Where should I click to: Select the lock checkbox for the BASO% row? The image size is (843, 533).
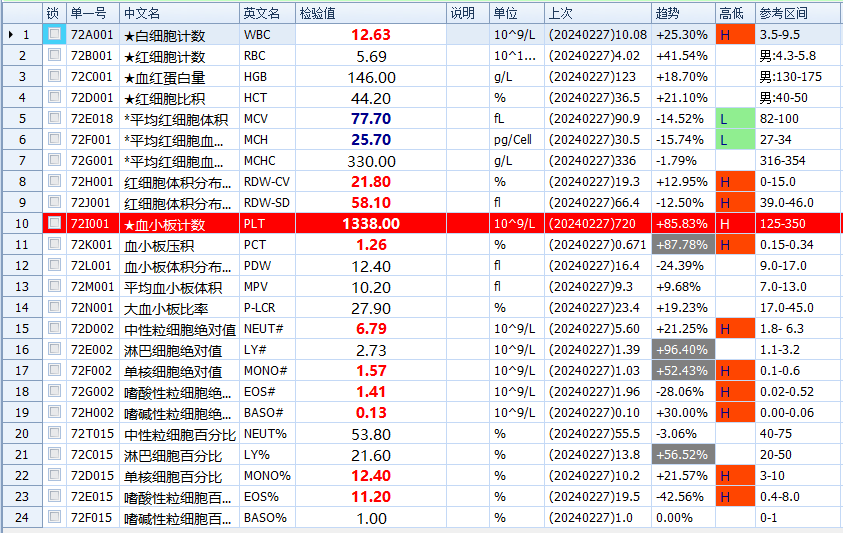[x=55, y=518]
